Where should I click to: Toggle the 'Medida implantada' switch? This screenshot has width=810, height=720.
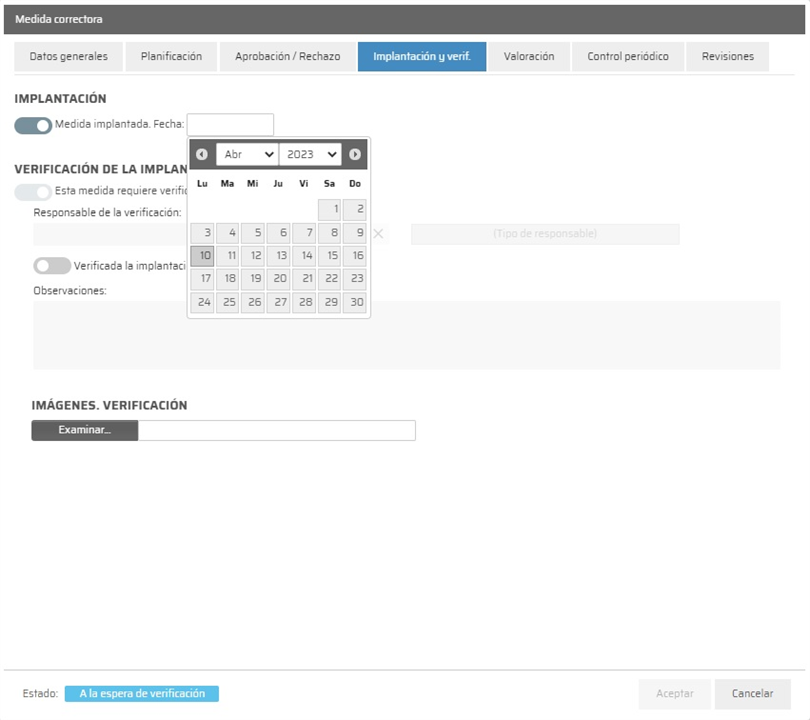coord(33,125)
